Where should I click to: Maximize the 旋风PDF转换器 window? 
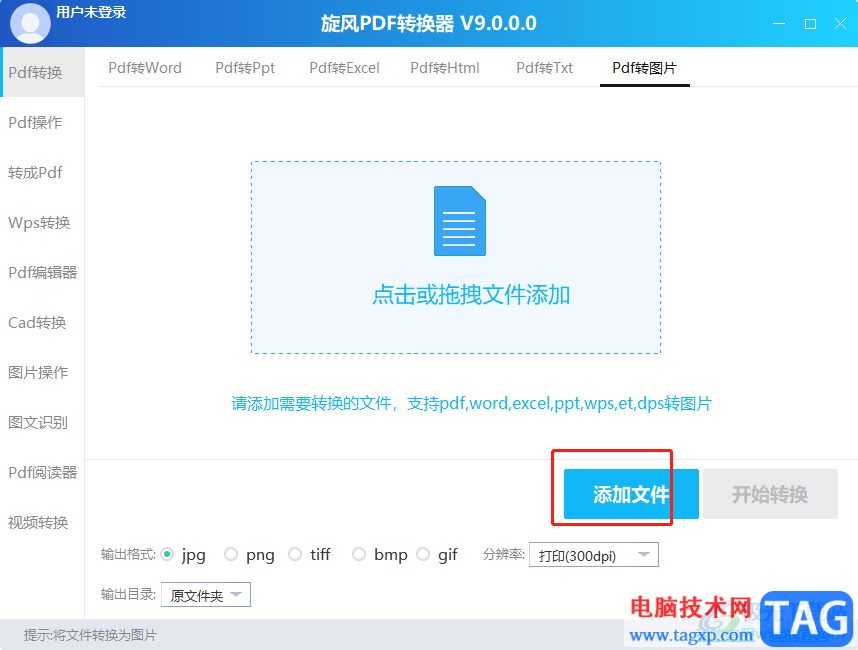click(810, 24)
